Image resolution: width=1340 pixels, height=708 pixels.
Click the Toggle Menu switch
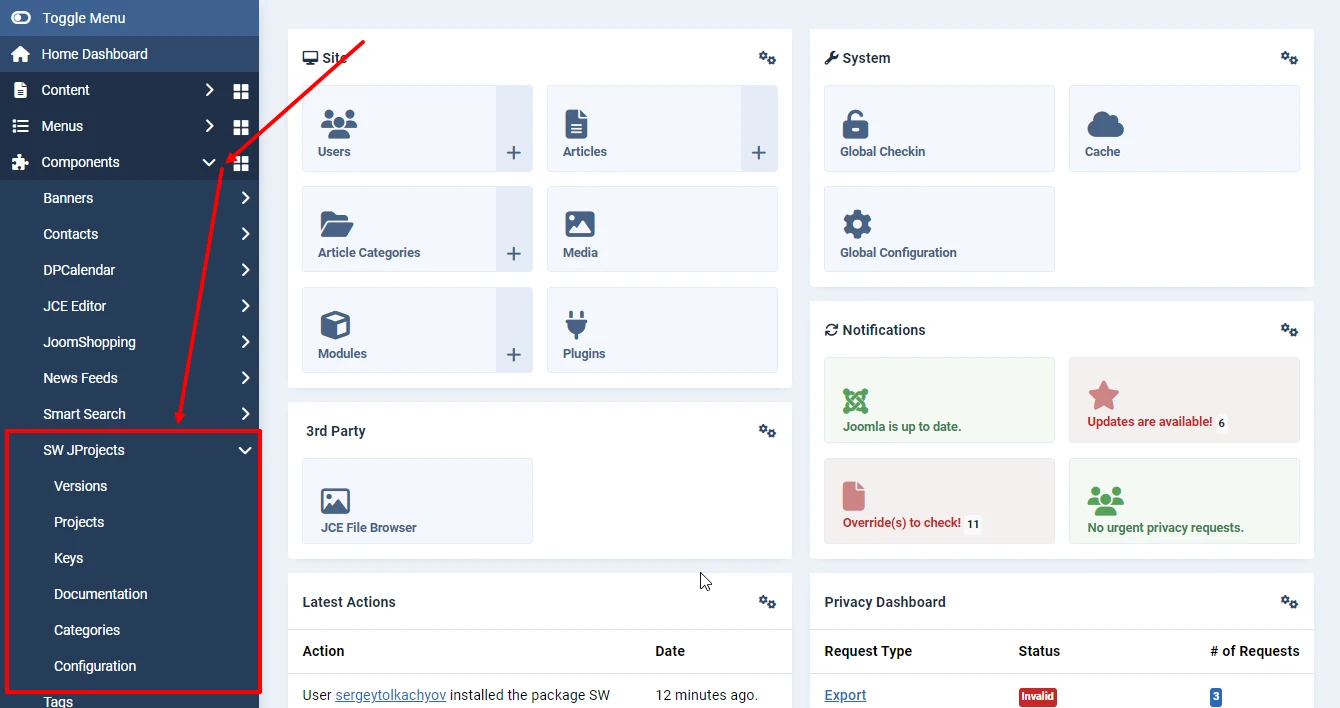pyautogui.click(x=20, y=18)
